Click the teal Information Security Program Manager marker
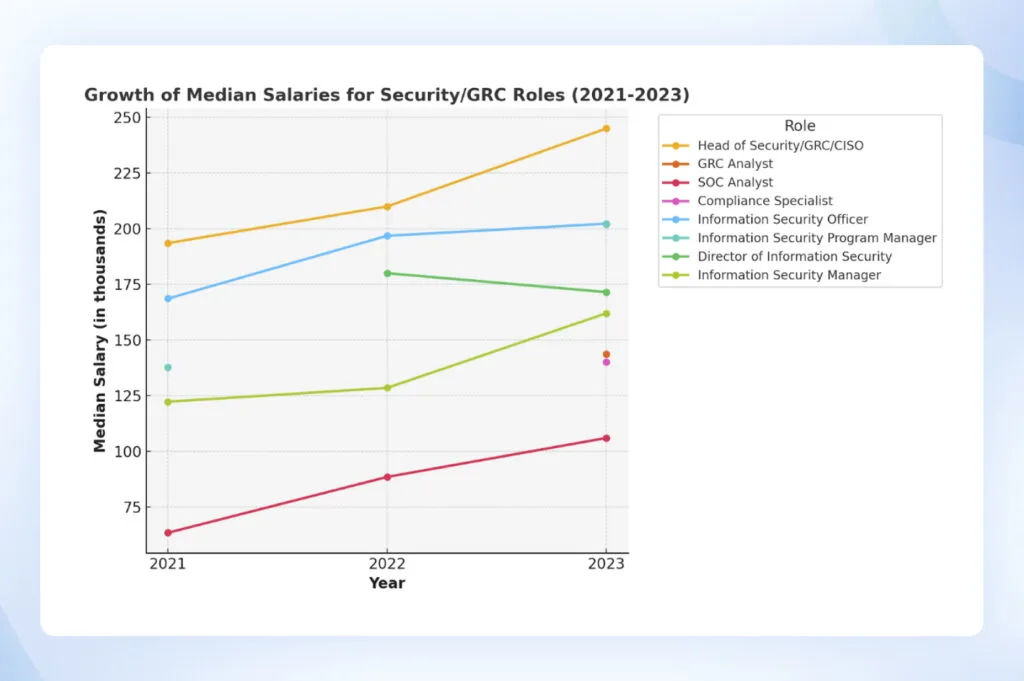The image size is (1024, 681). 675,237
